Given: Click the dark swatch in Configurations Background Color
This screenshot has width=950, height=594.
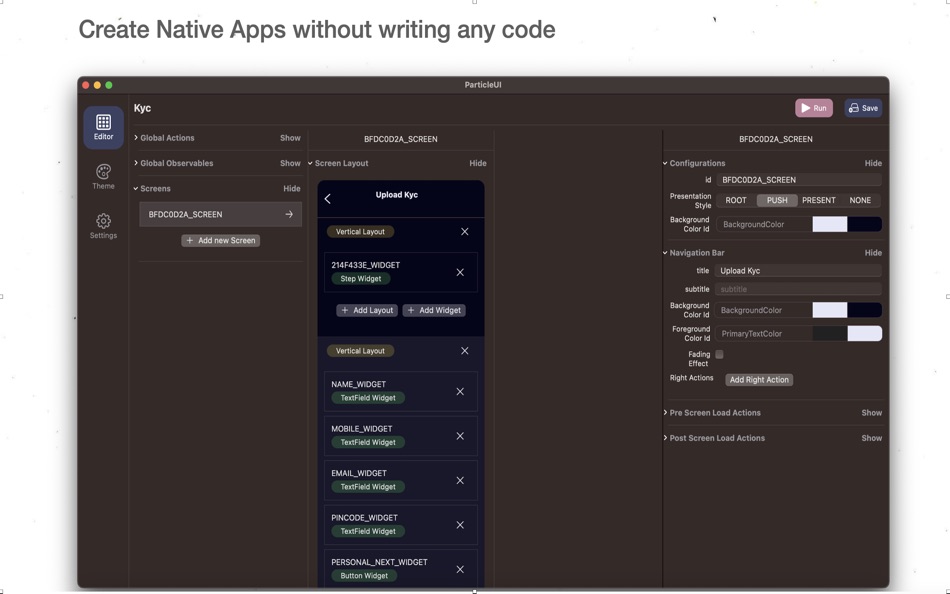Looking at the screenshot, I should pyautogui.click(x=865, y=224).
